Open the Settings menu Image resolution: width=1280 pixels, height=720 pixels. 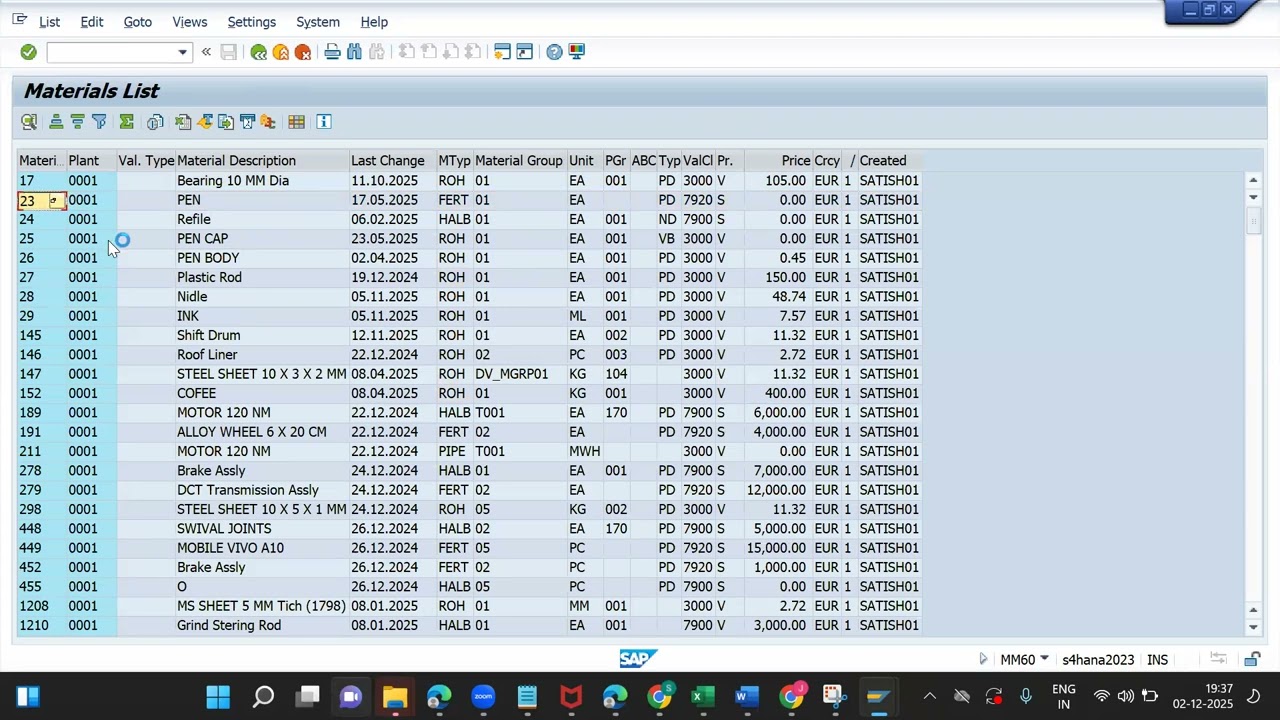coord(252,22)
